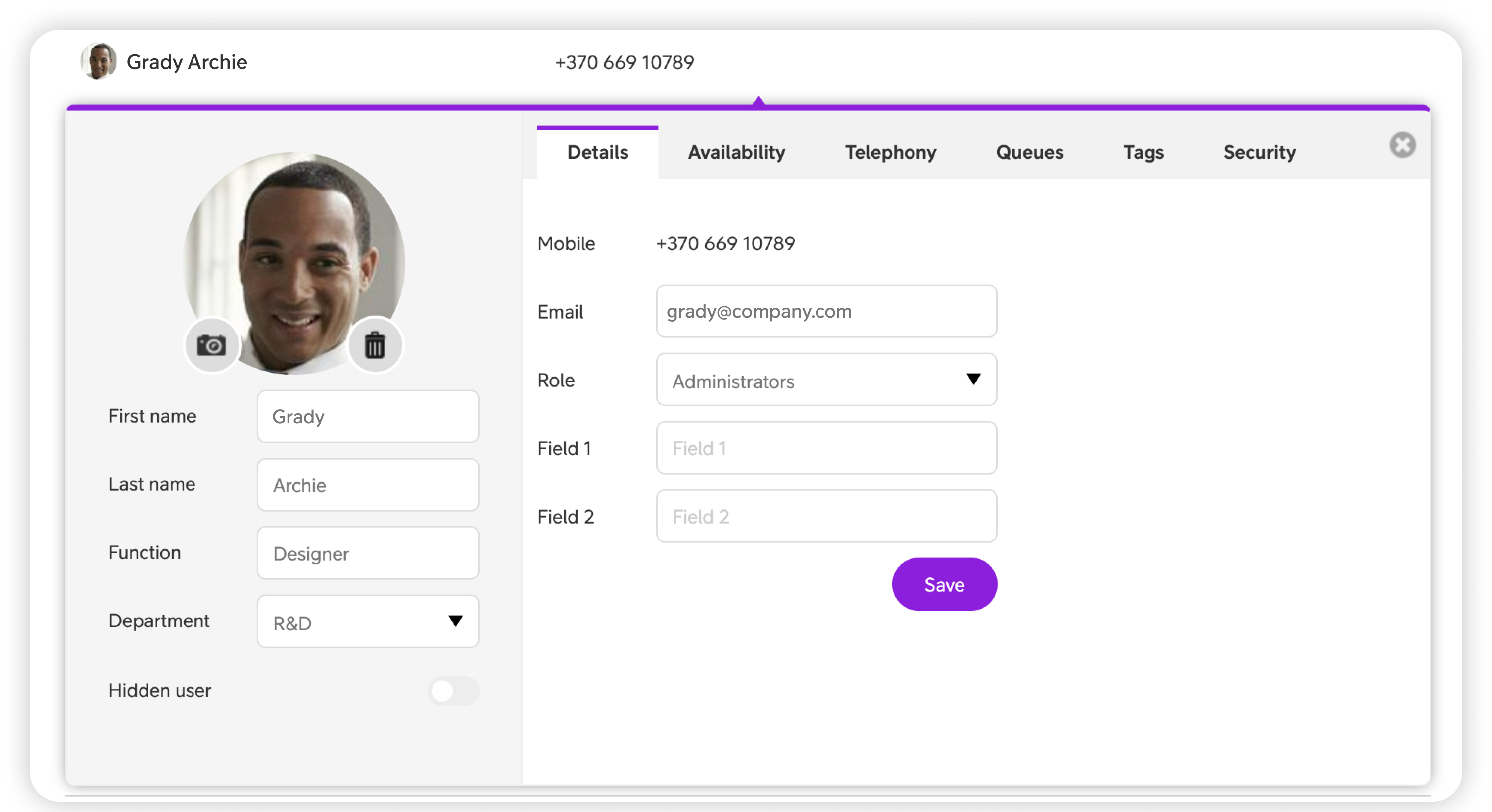Screen dimensions: 1492x812
Task: Switch to the Availability tab
Action: click(x=736, y=152)
